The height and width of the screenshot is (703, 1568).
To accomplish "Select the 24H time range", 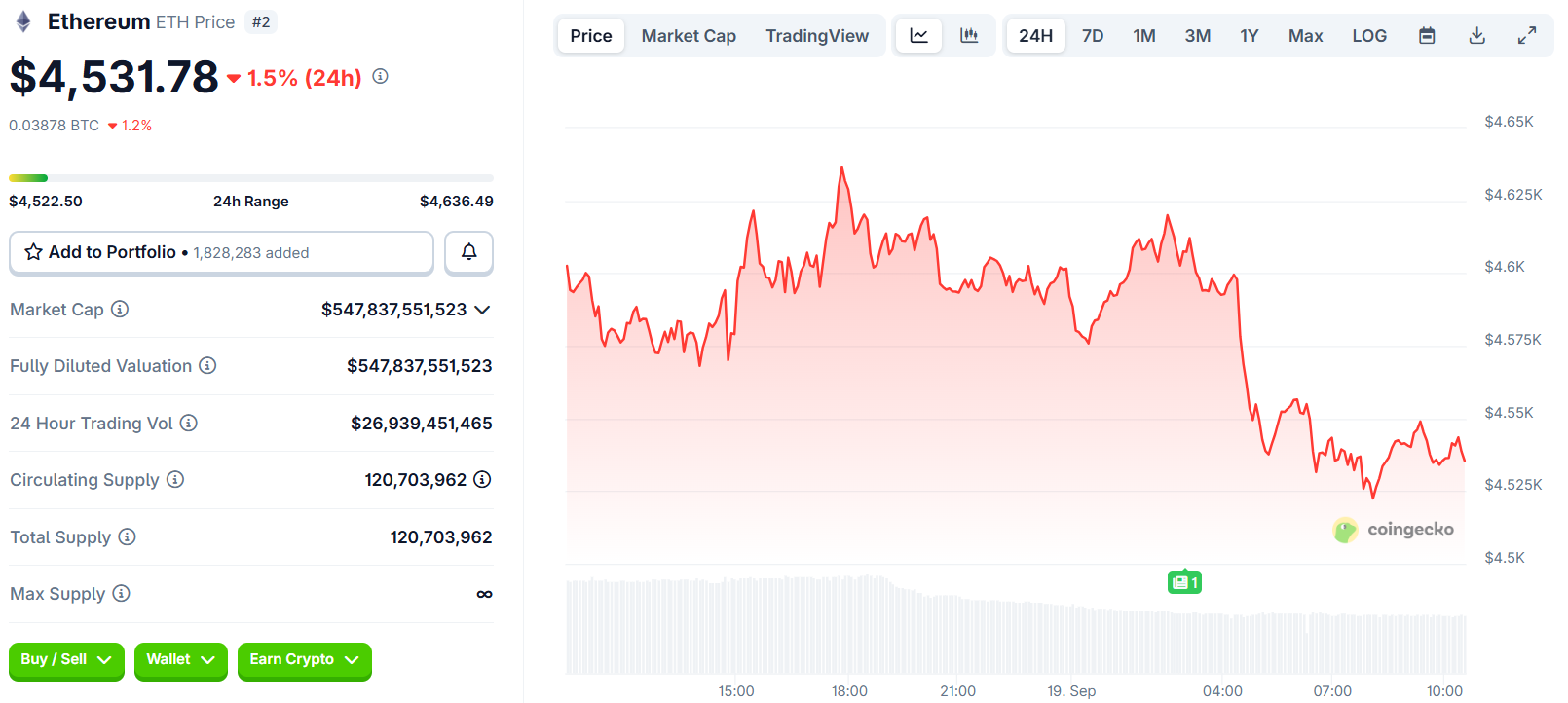I will [1035, 36].
